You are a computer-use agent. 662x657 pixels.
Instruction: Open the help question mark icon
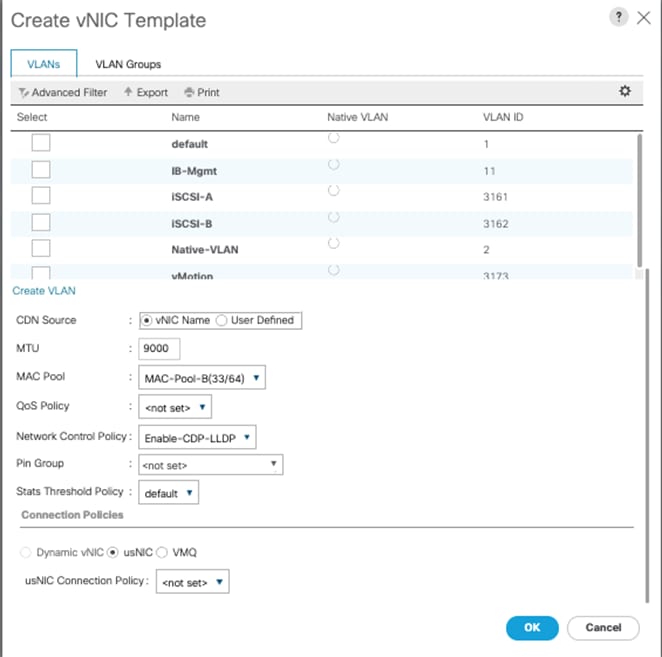[x=619, y=17]
